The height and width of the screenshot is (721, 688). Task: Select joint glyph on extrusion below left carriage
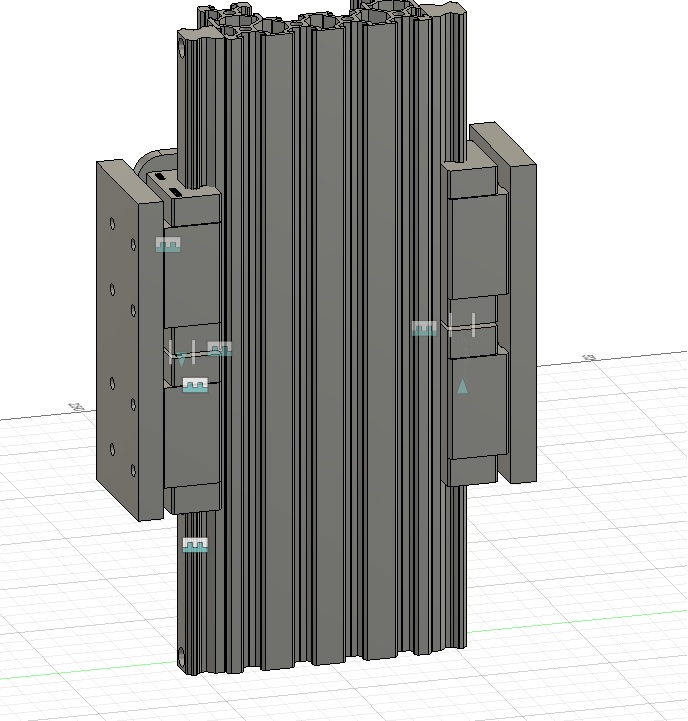coord(195,545)
